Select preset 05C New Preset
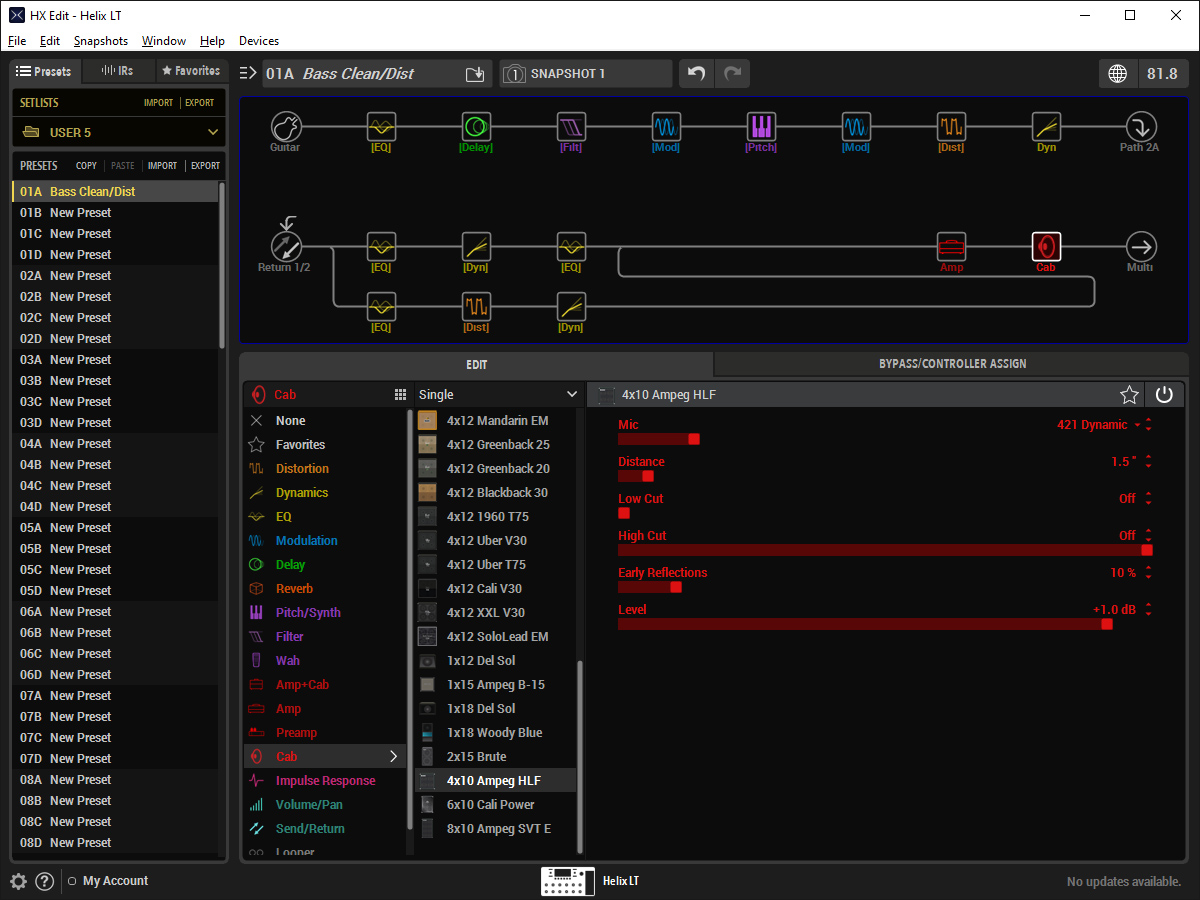Image resolution: width=1200 pixels, height=900 pixels. (115, 570)
